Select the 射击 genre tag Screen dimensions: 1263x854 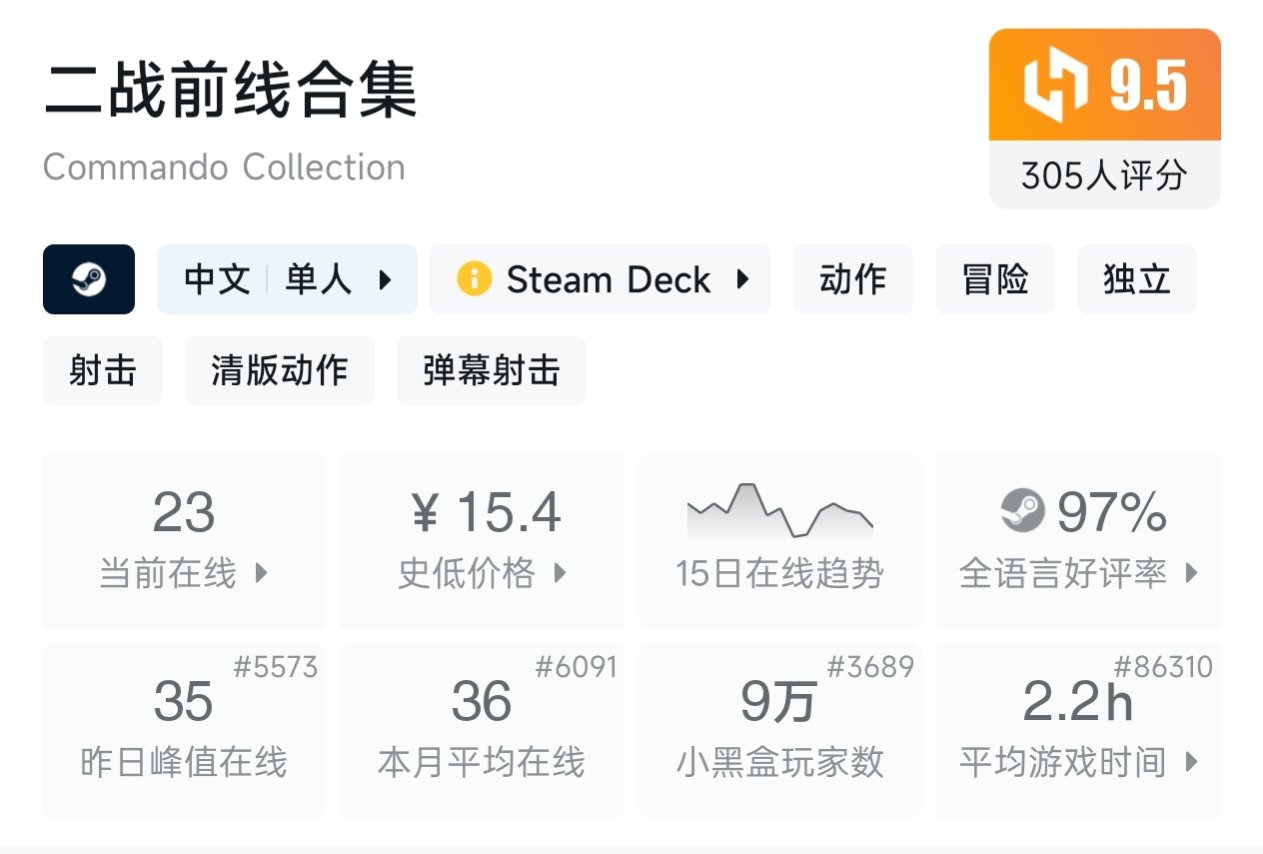[103, 371]
